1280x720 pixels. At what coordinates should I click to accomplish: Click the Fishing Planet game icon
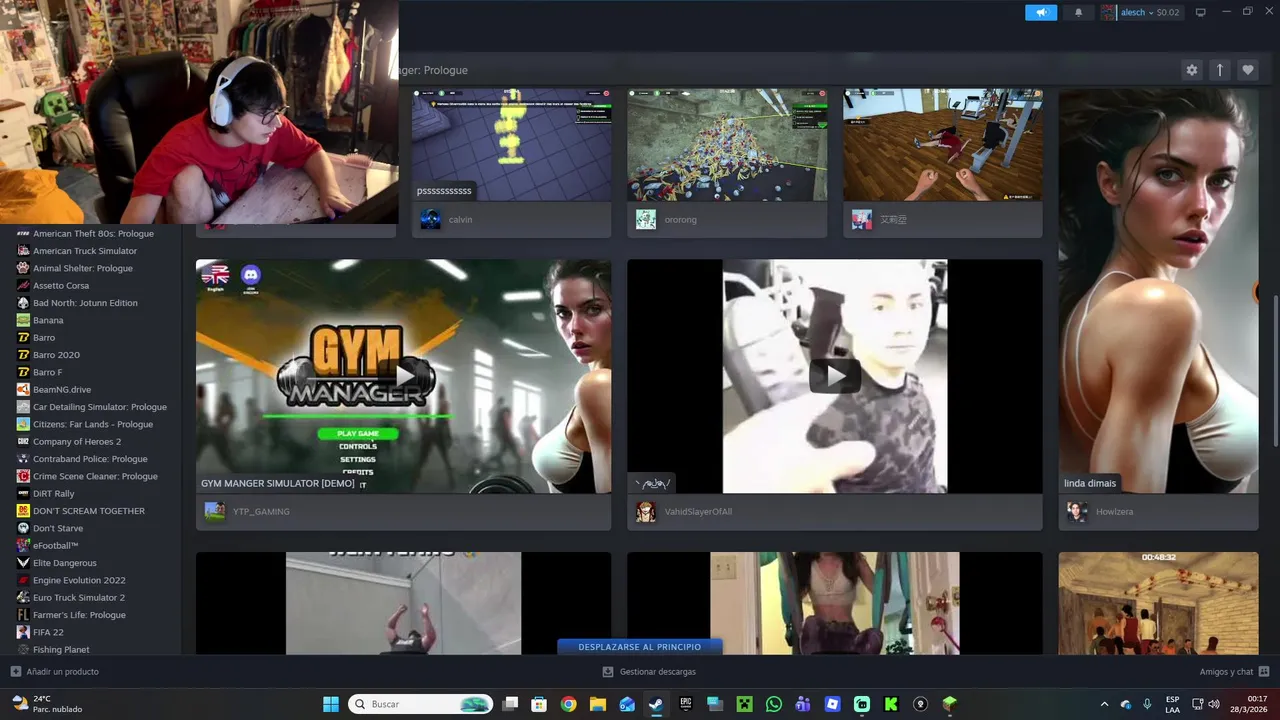[23, 650]
